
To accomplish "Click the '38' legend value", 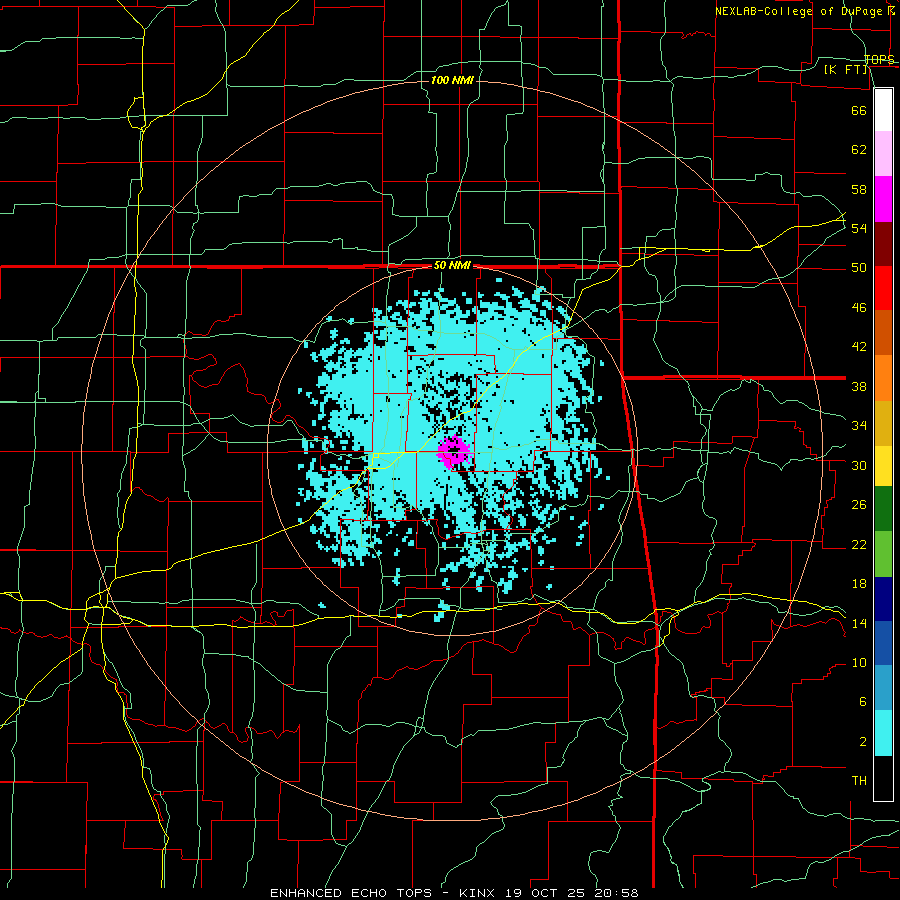I will (x=859, y=386).
